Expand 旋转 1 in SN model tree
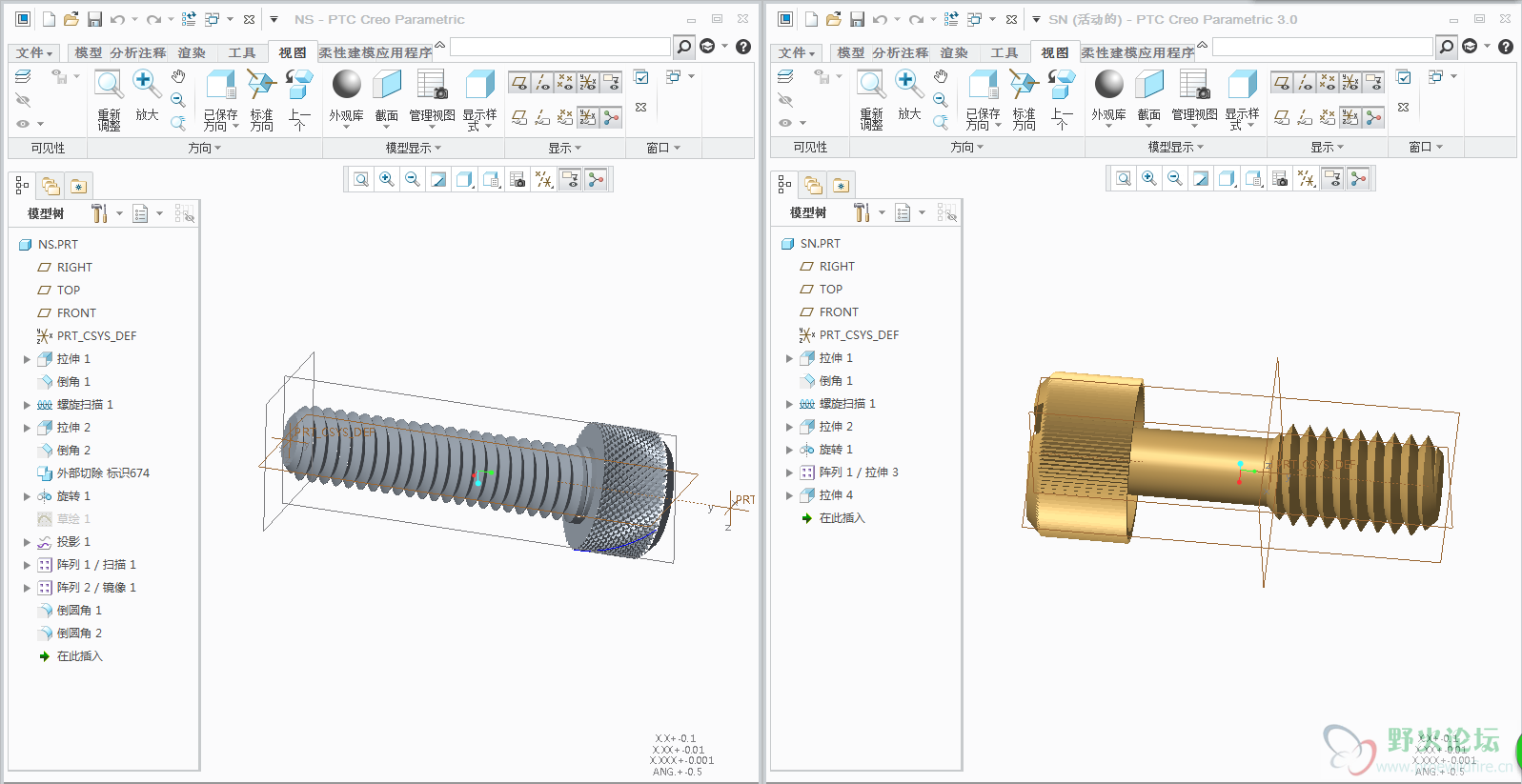The image size is (1522, 784). pos(789,450)
